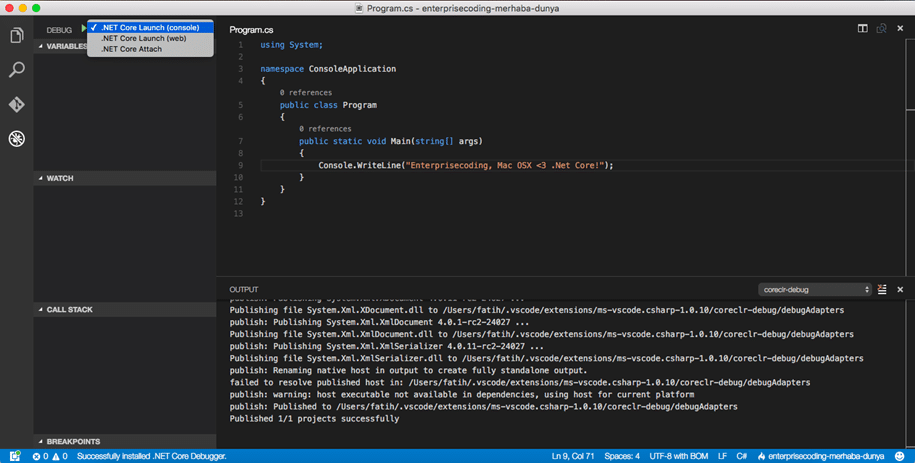Viewport: 915px width, 463px height.
Task: Split the editor using the top-right icon
Action: coord(862,28)
